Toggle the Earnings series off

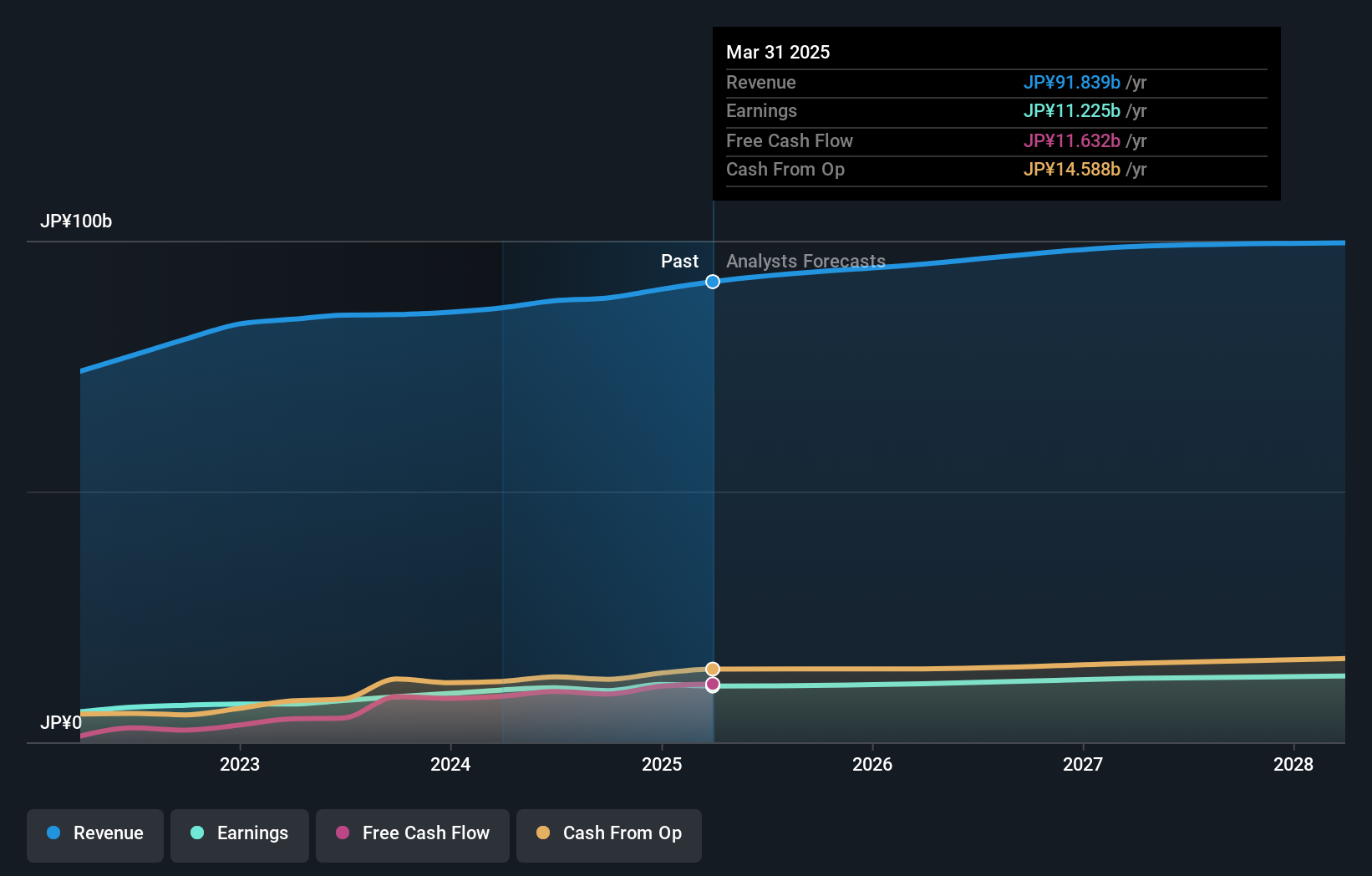click(x=240, y=835)
